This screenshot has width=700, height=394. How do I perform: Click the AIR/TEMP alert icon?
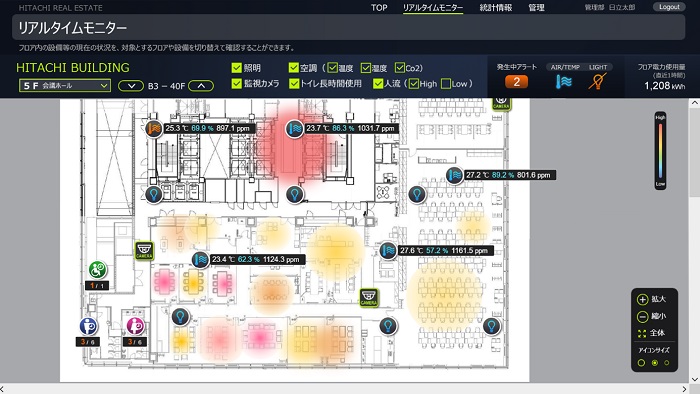[564, 82]
